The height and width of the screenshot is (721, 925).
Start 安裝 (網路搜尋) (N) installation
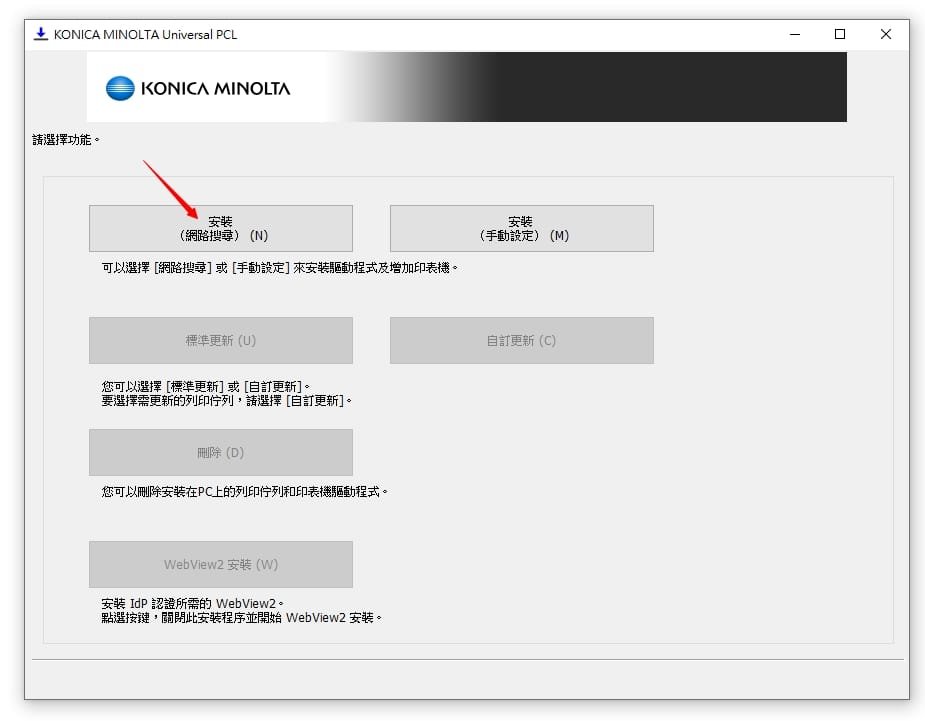pos(220,229)
